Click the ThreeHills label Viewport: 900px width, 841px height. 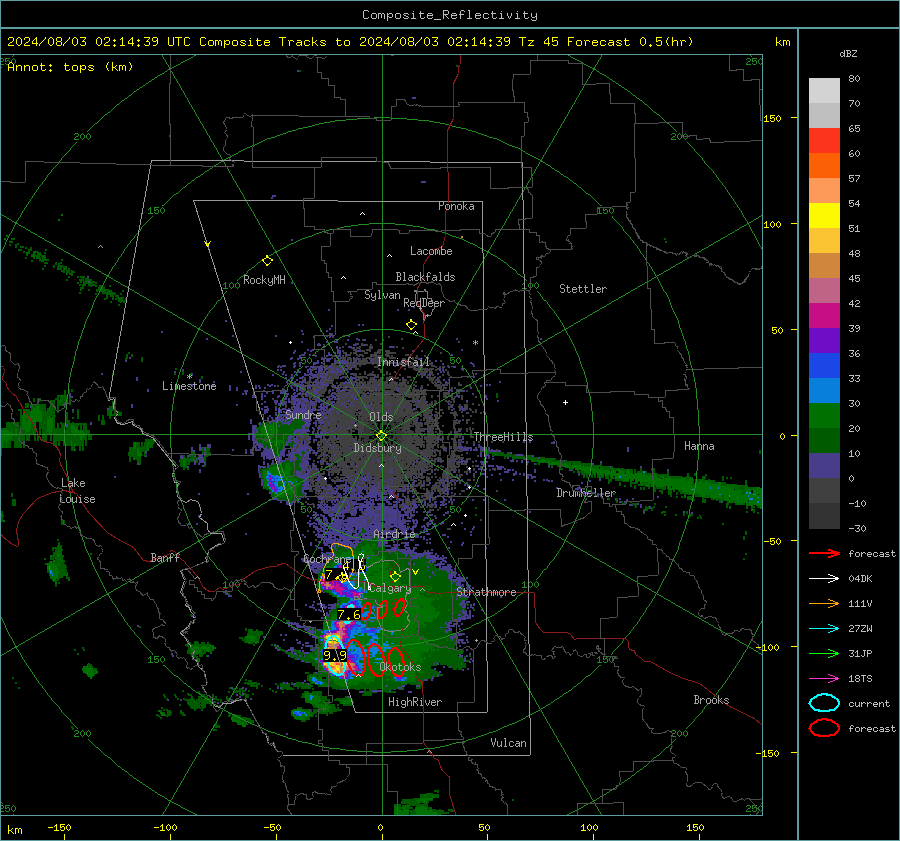click(x=503, y=437)
